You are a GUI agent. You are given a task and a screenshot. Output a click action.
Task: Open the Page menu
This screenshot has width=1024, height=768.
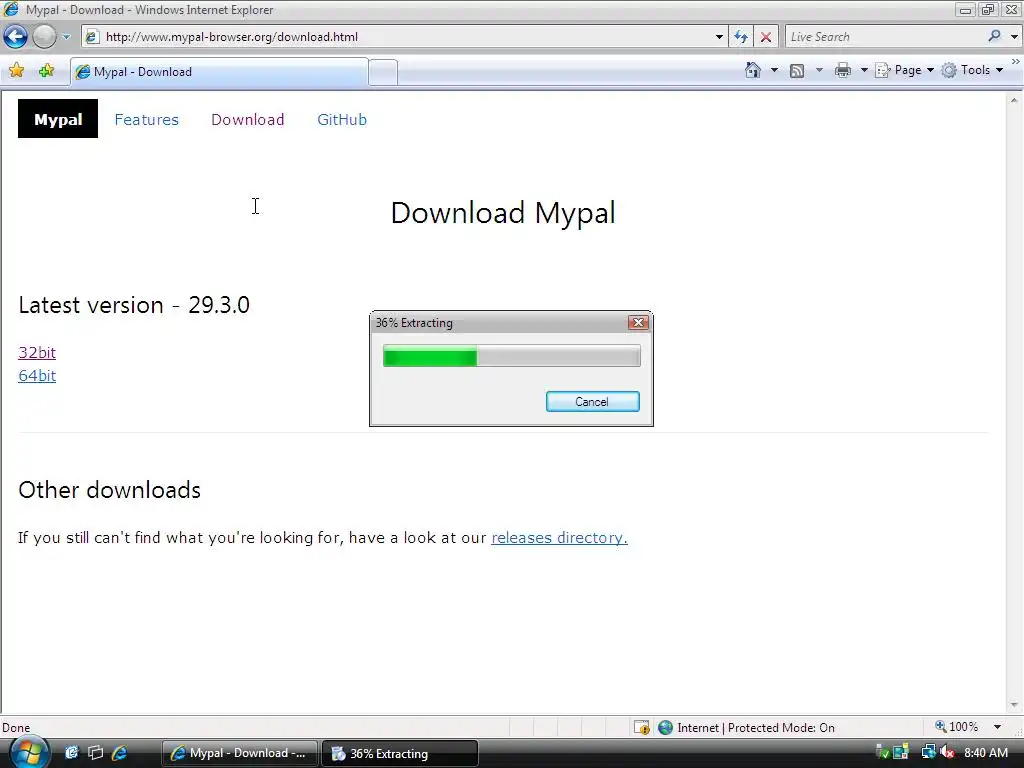point(904,70)
